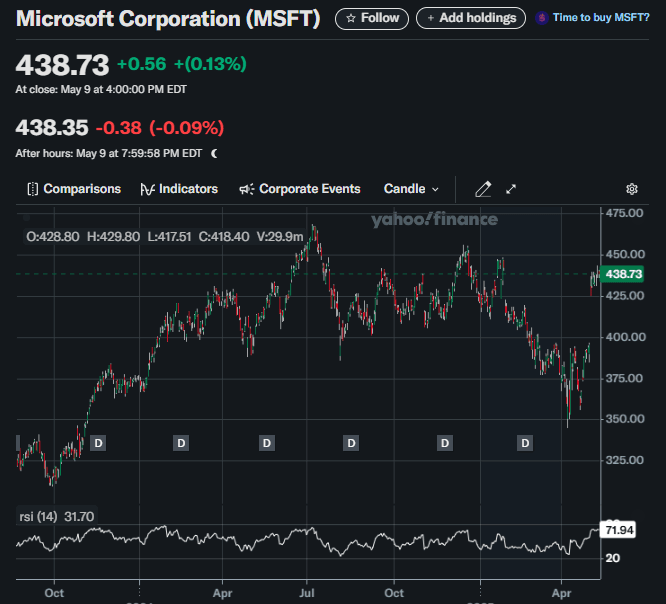Click the rightmost D dividend marker
The width and height of the screenshot is (666, 604).
(x=525, y=442)
